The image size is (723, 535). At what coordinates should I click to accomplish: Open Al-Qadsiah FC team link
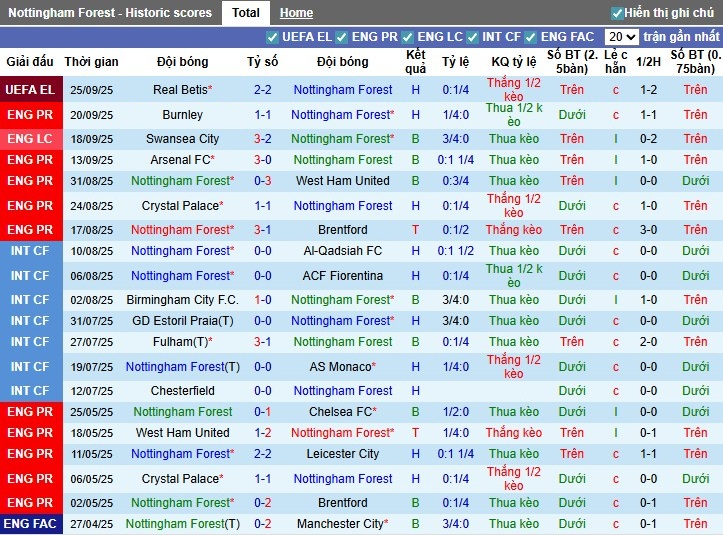pos(343,251)
